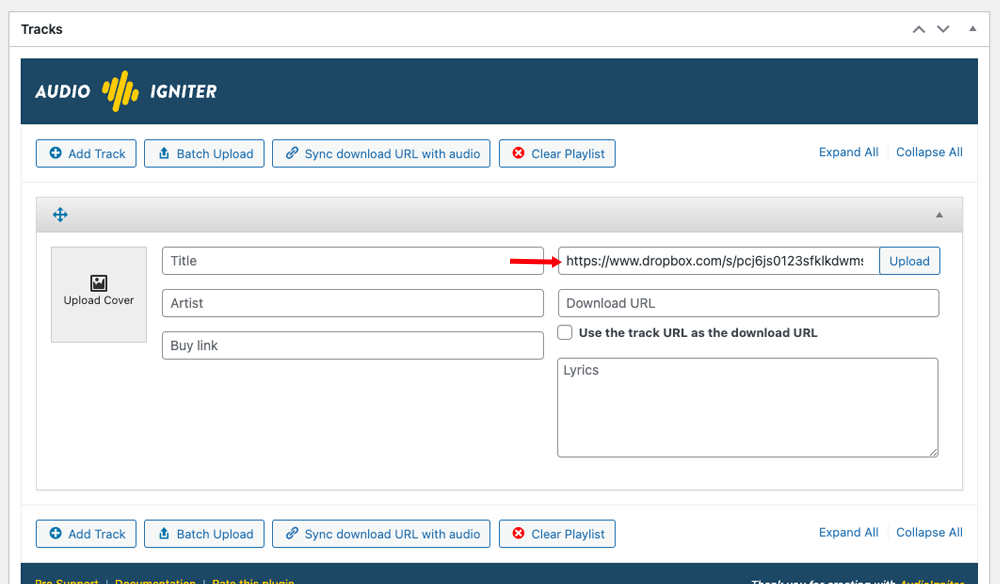Focus the Artist input field
The width and height of the screenshot is (1000, 584).
pos(353,303)
